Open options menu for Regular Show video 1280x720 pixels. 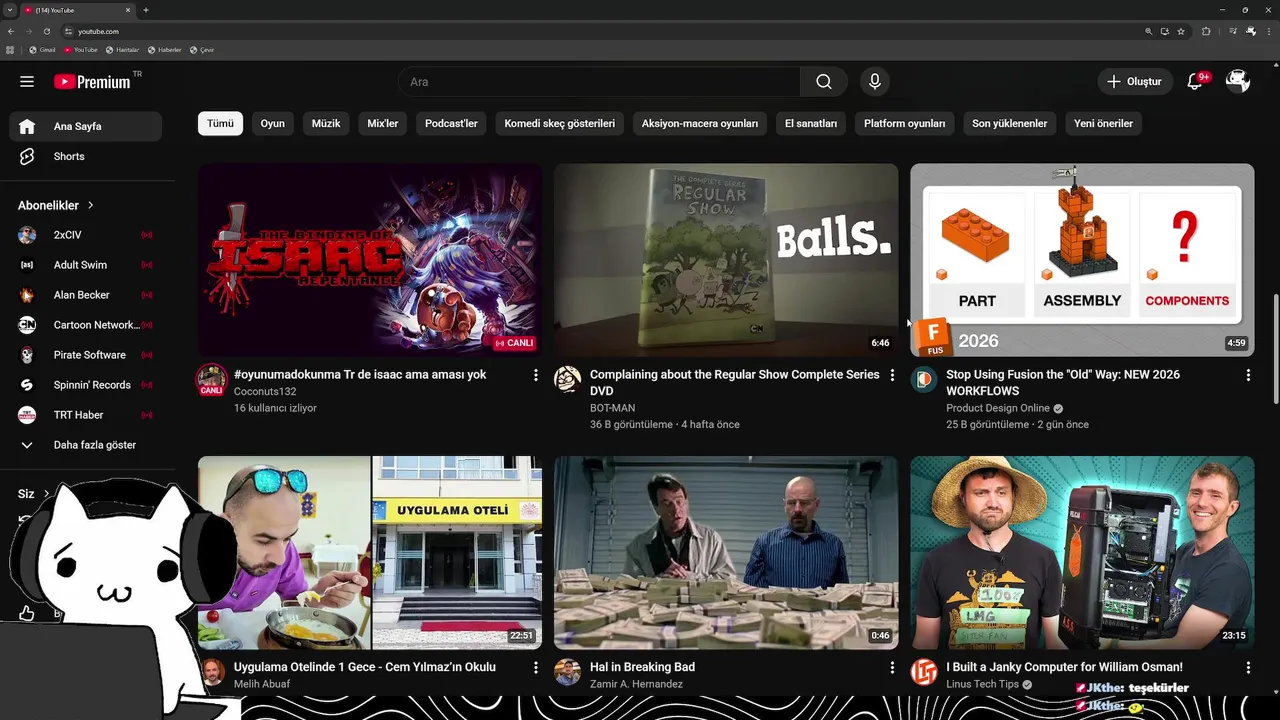pos(892,375)
